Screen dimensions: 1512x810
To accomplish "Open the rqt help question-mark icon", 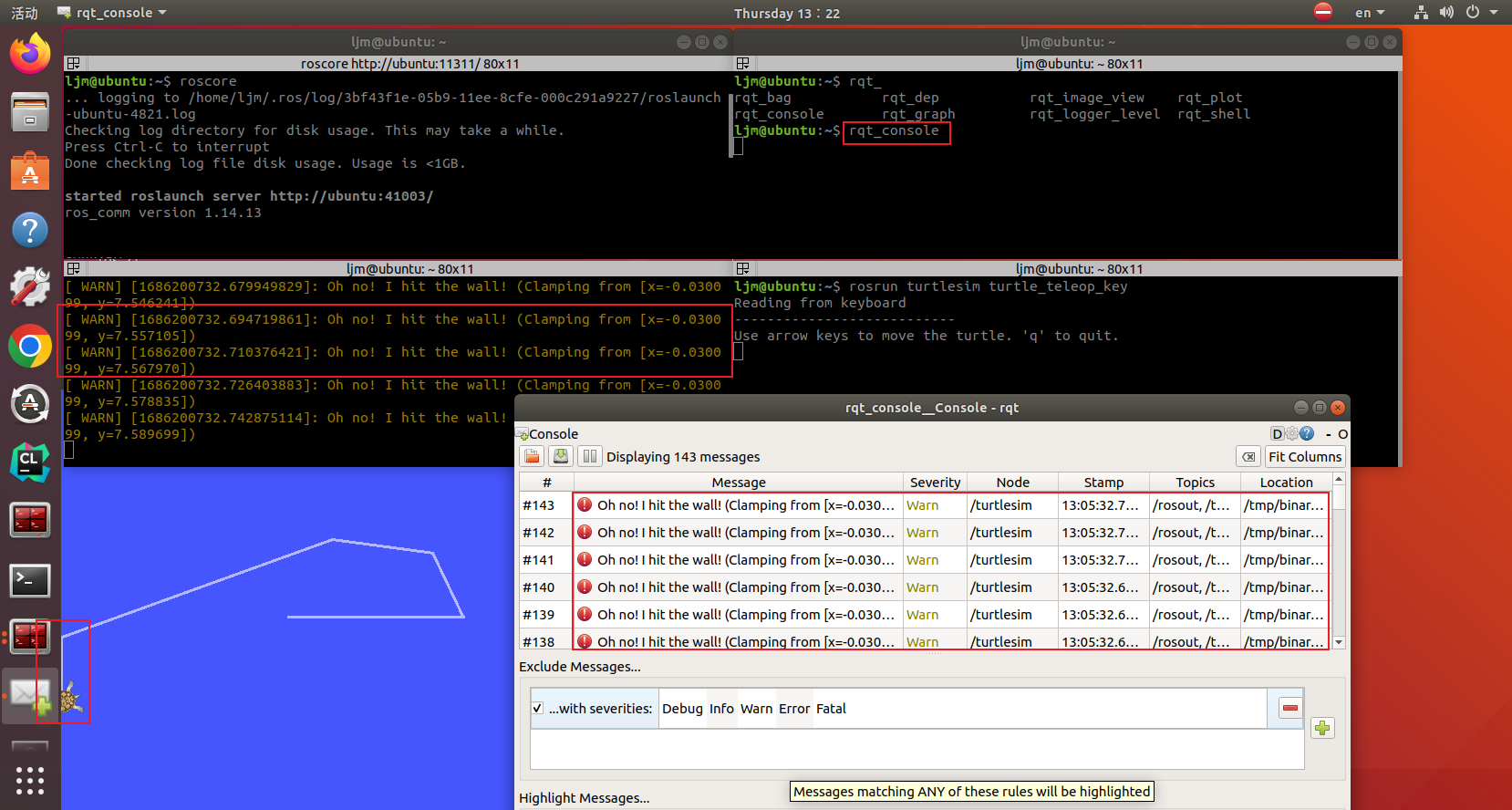I will pos(1307,433).
